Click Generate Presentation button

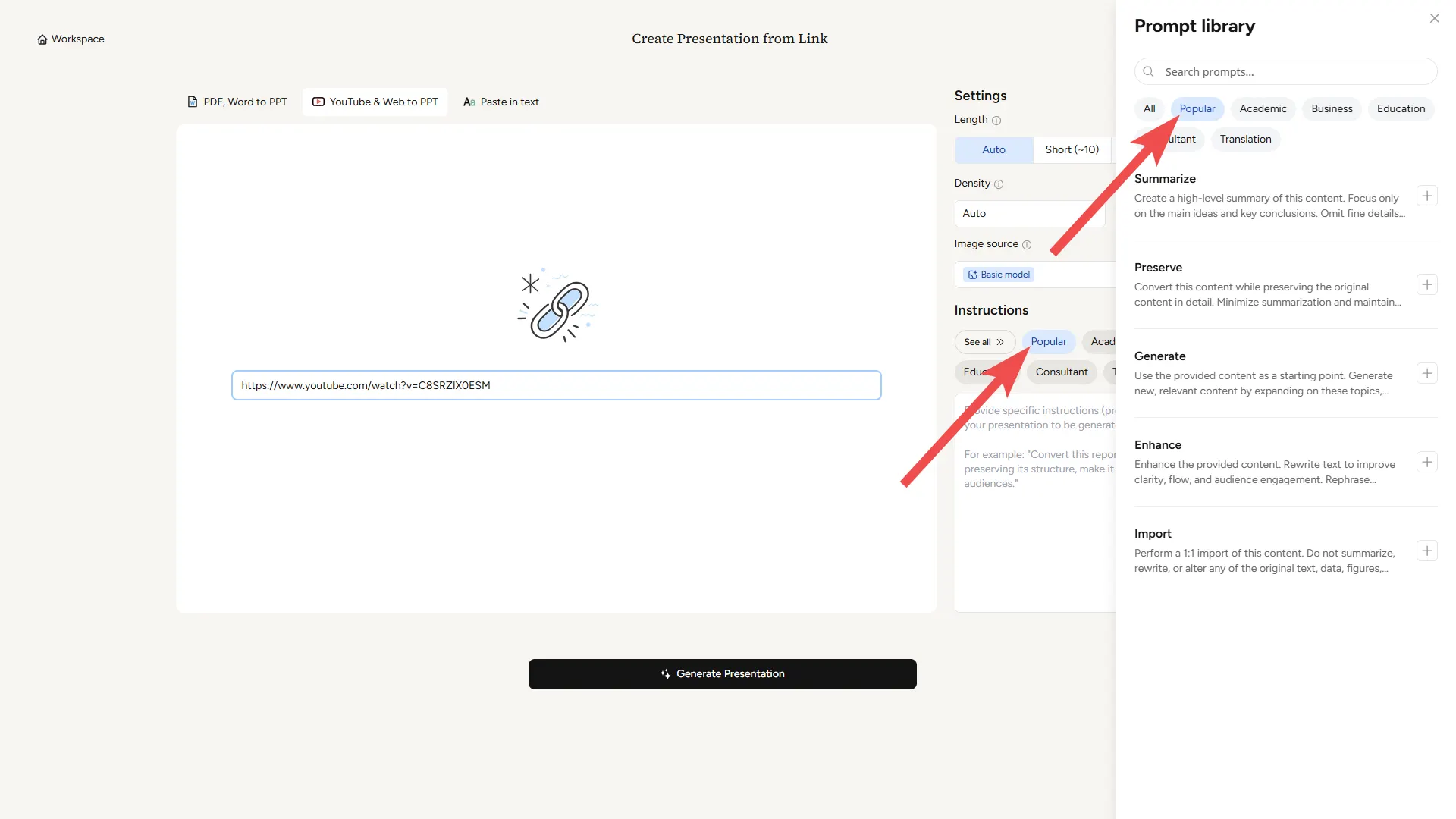[x=722, y=674]
